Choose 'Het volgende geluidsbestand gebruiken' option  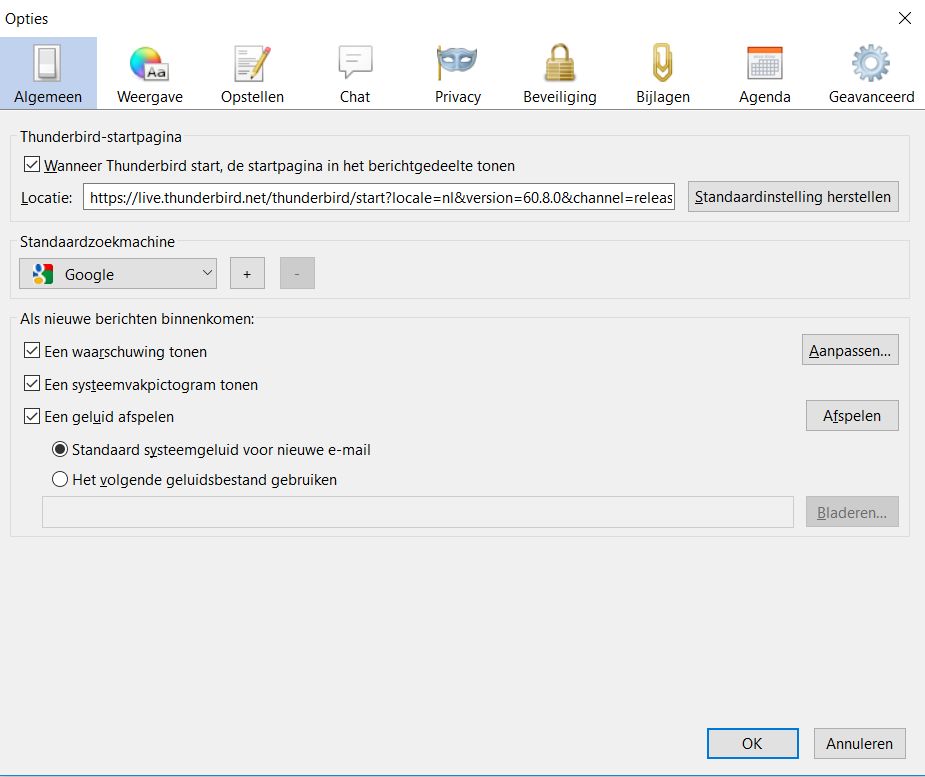pos(60,479)
